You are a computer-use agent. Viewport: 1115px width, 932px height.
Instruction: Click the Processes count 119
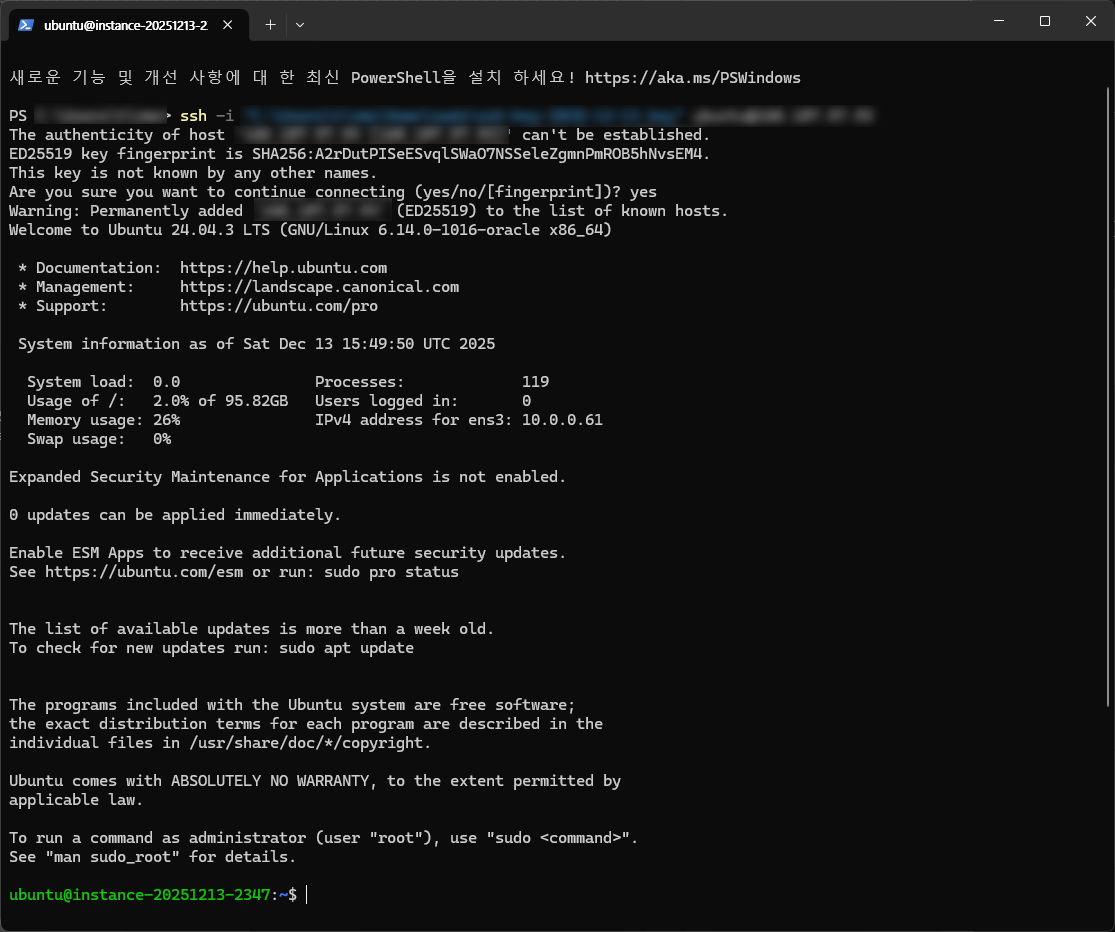535,382
